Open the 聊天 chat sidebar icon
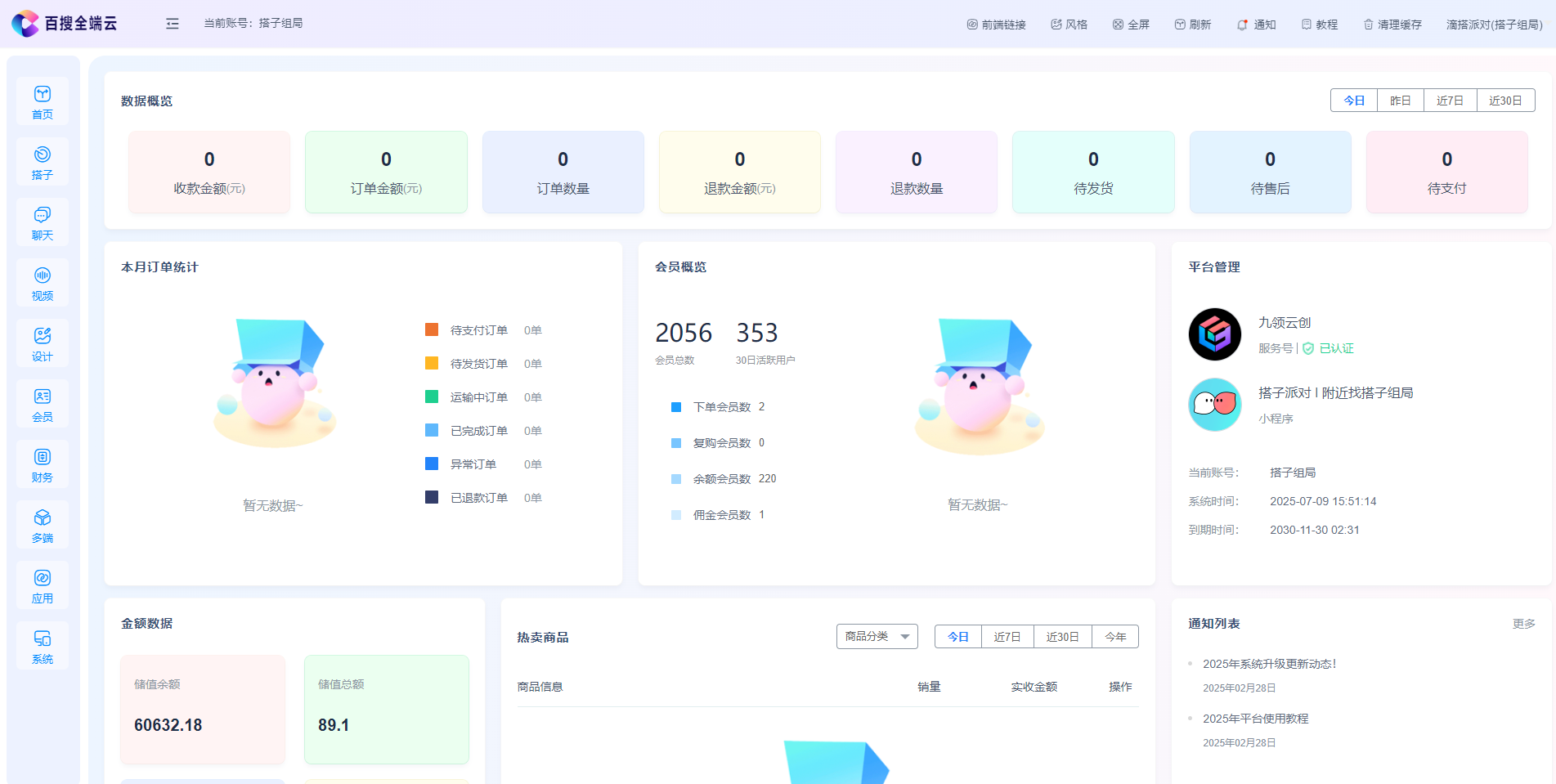This screenshot has height=784, width=1556. coord(43,222)
